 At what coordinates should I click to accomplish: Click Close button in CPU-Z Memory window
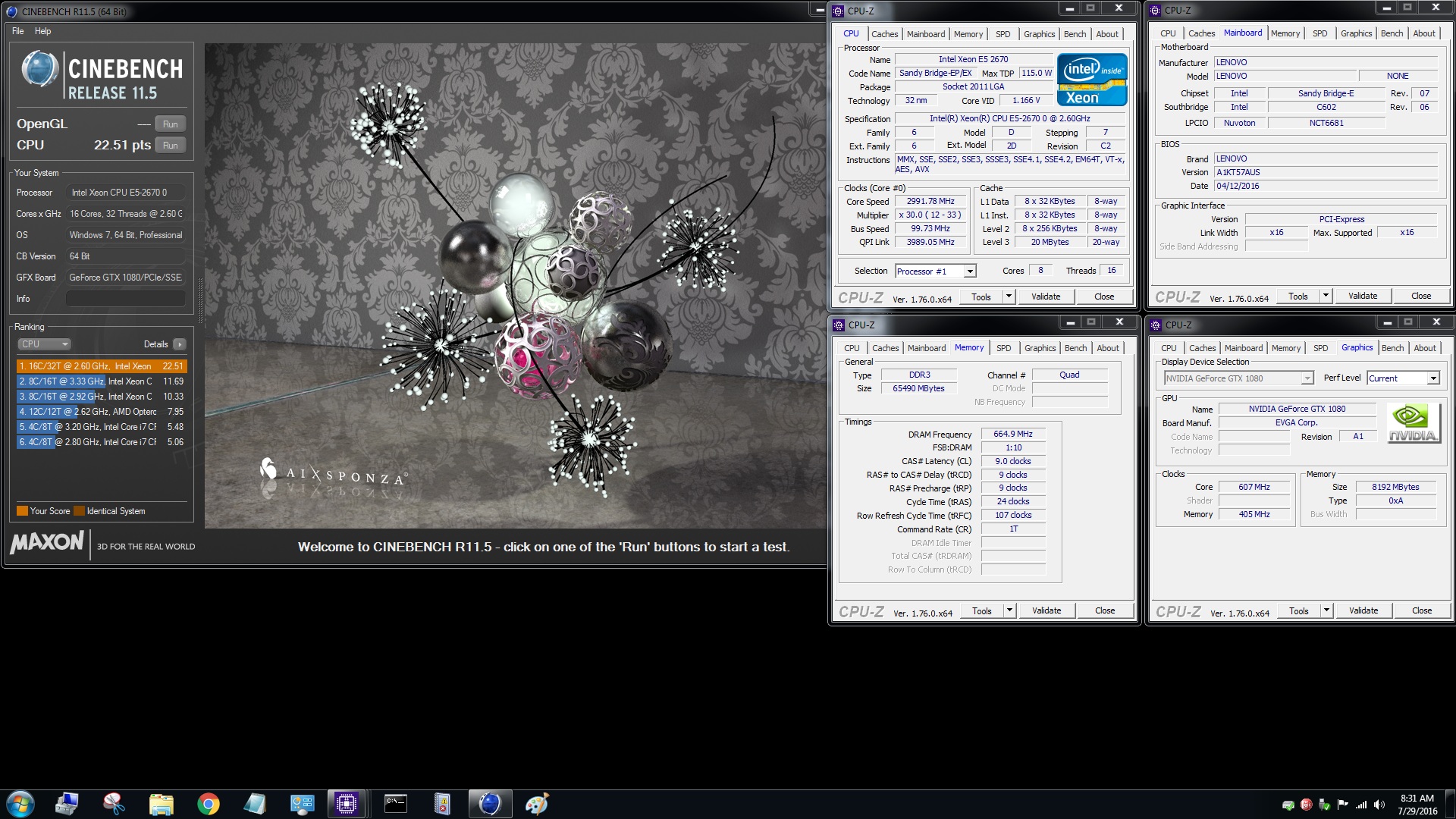pos(1105,610)
